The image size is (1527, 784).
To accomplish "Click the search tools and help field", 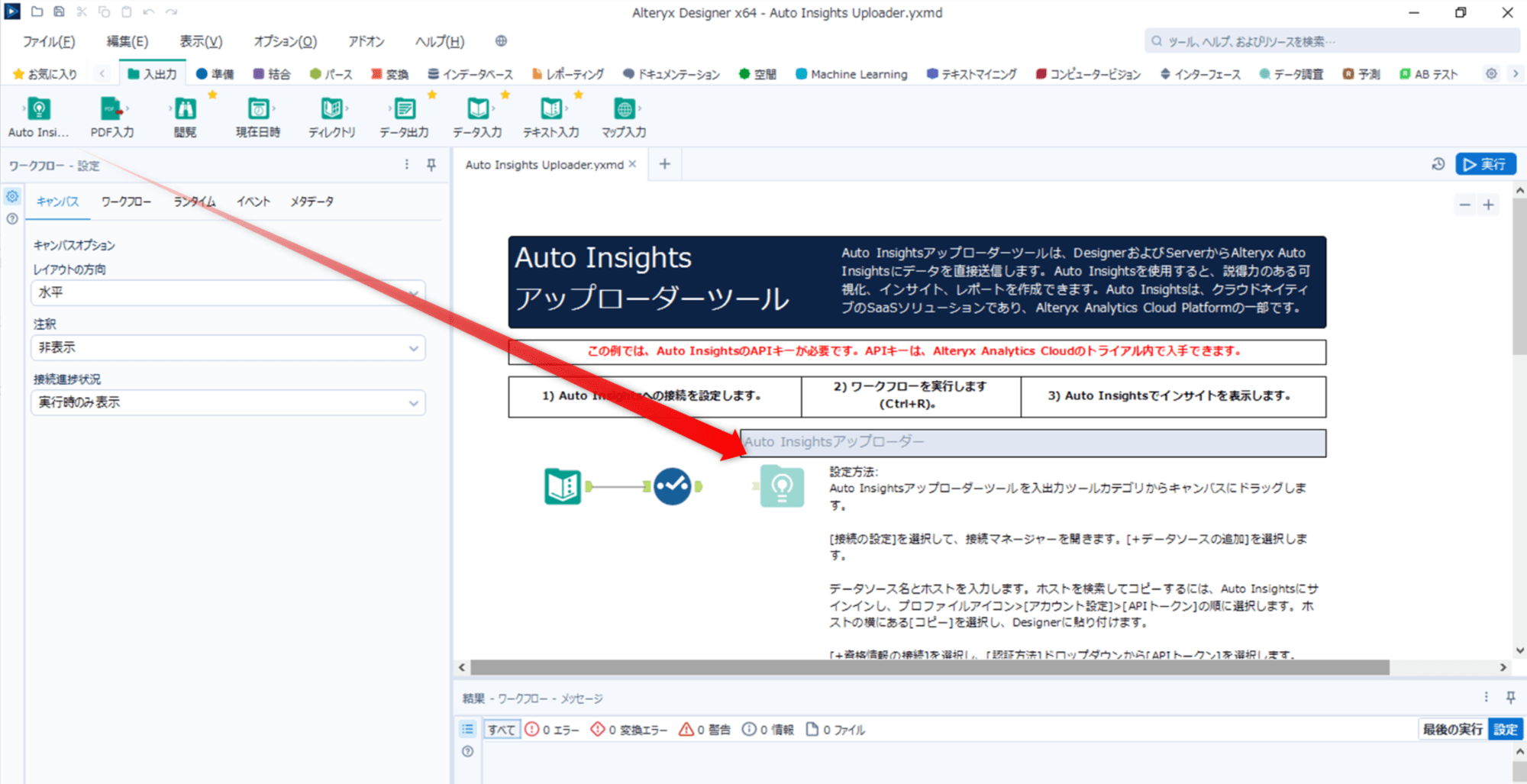I will coord(1332,41).
